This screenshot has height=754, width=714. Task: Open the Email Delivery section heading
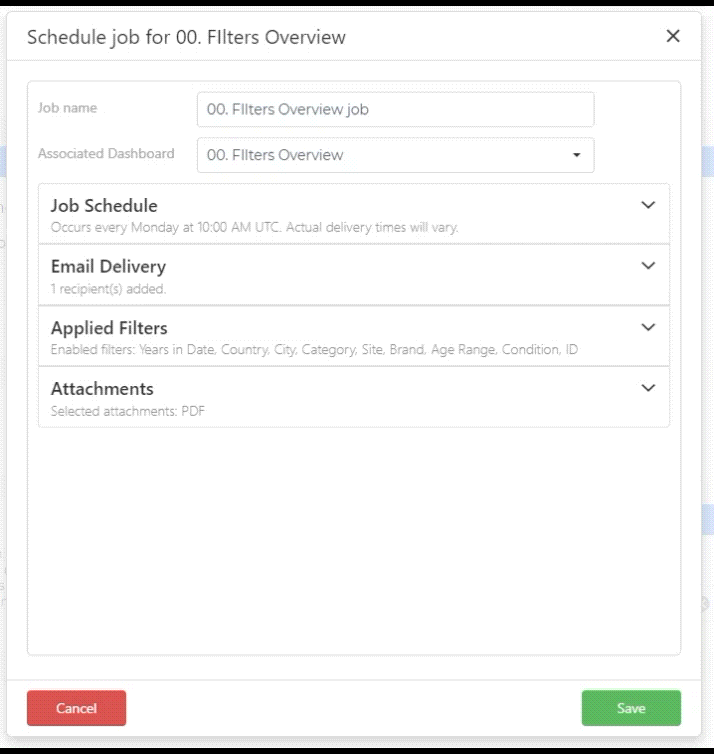(x=108, y=266)
